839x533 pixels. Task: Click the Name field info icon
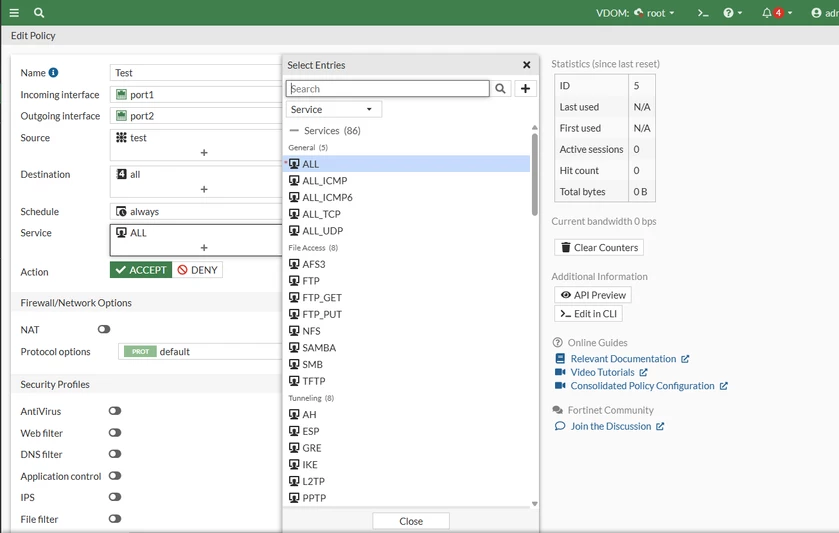point(54,72)
